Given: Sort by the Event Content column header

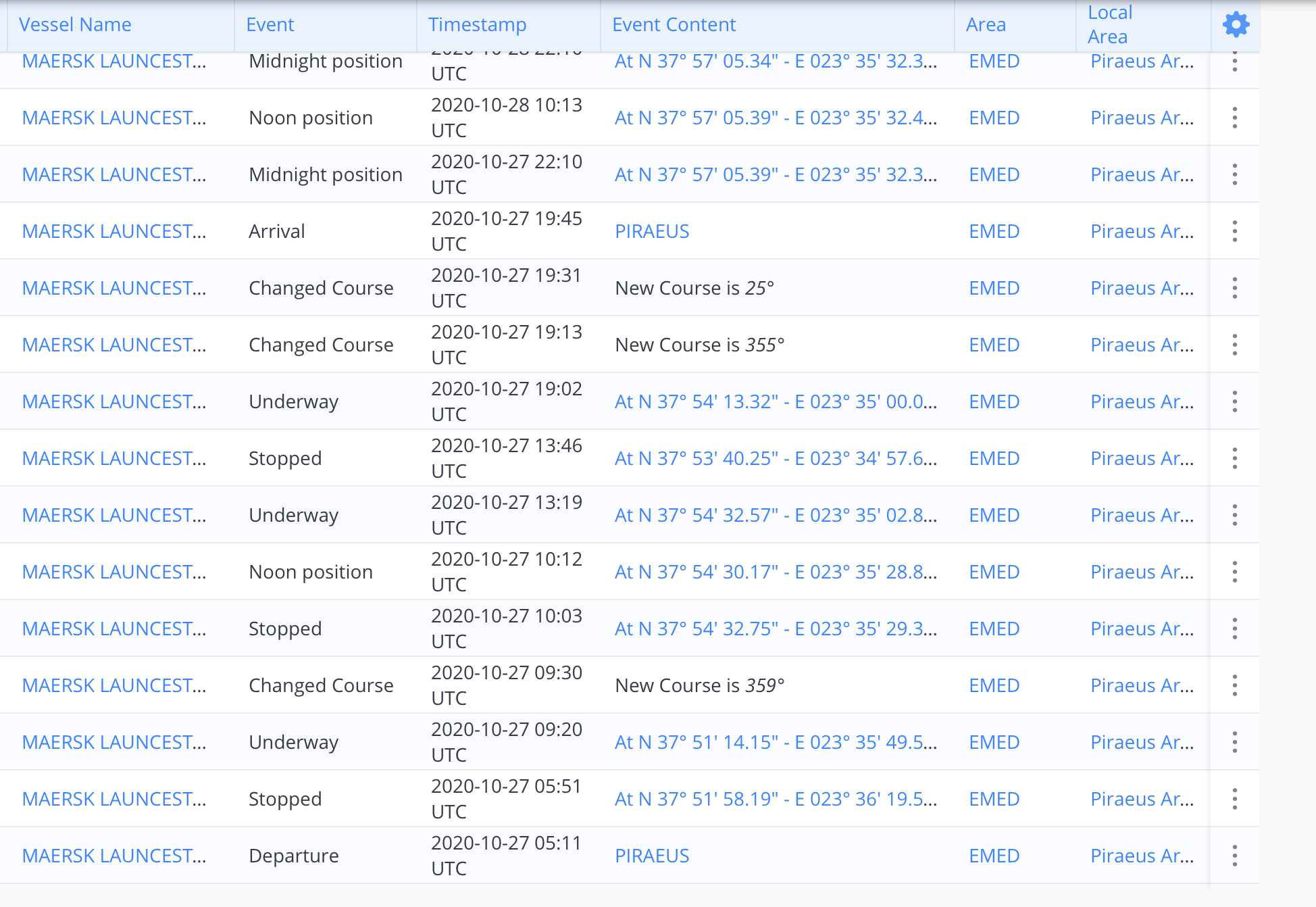Looking at the screenshot, I should tap(674, 25).
